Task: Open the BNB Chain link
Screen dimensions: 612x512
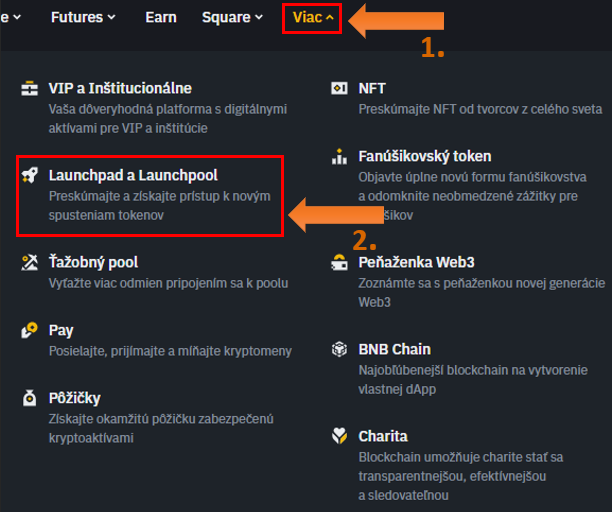Action: pos(394,349)
